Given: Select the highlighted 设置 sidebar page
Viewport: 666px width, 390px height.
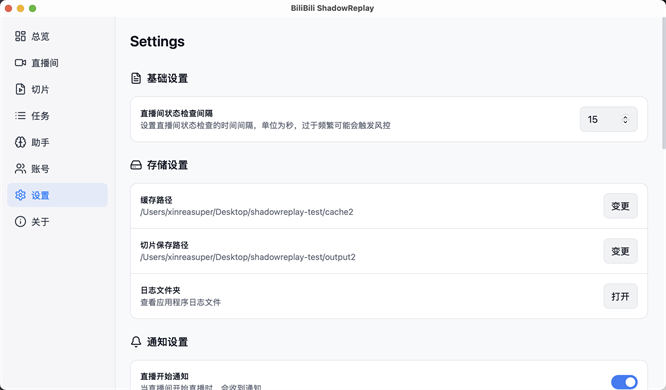Looking at the screenshot, I should tap(57, 195).
